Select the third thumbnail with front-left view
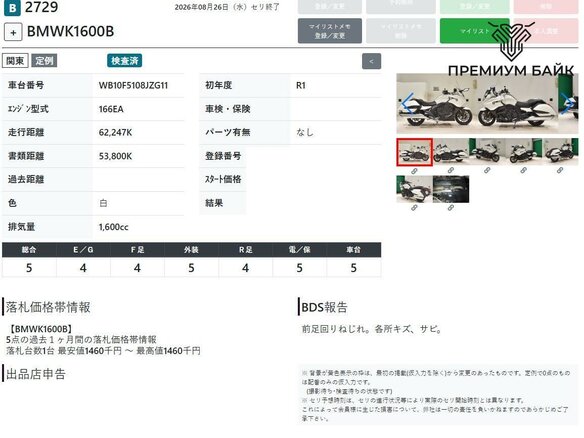This screenshot has width=584, height=438. click(x=487, y=152)
